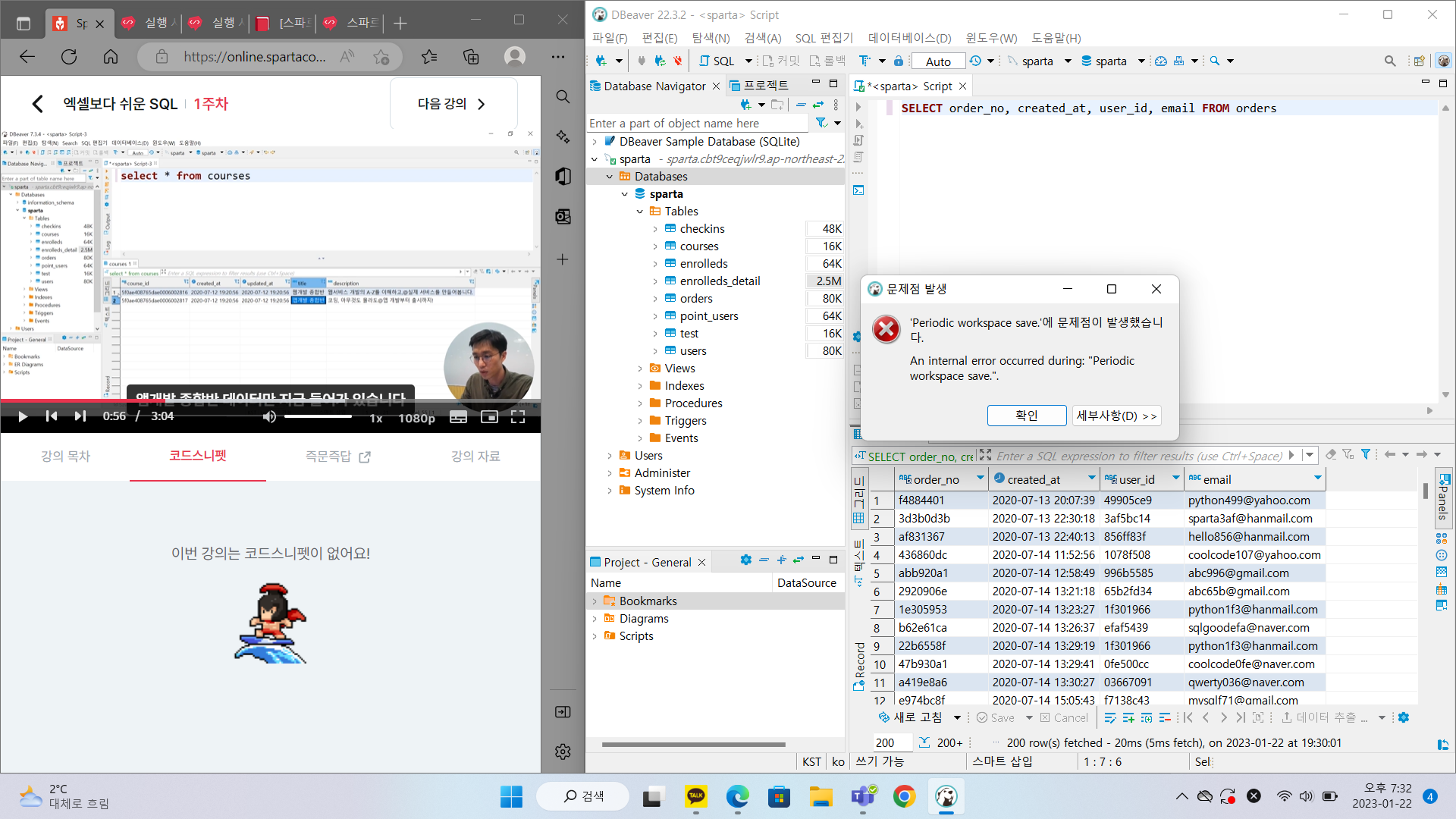The image size is (1456, 819).
Task: Toggle subtitles on the video player
Action: click(458, 416)
